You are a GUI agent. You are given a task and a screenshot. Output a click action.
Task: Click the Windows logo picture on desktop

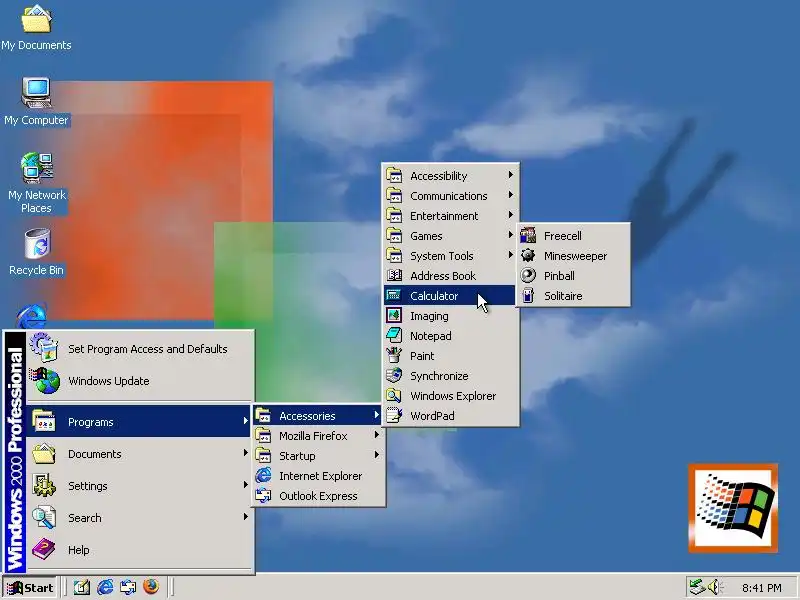733,508
